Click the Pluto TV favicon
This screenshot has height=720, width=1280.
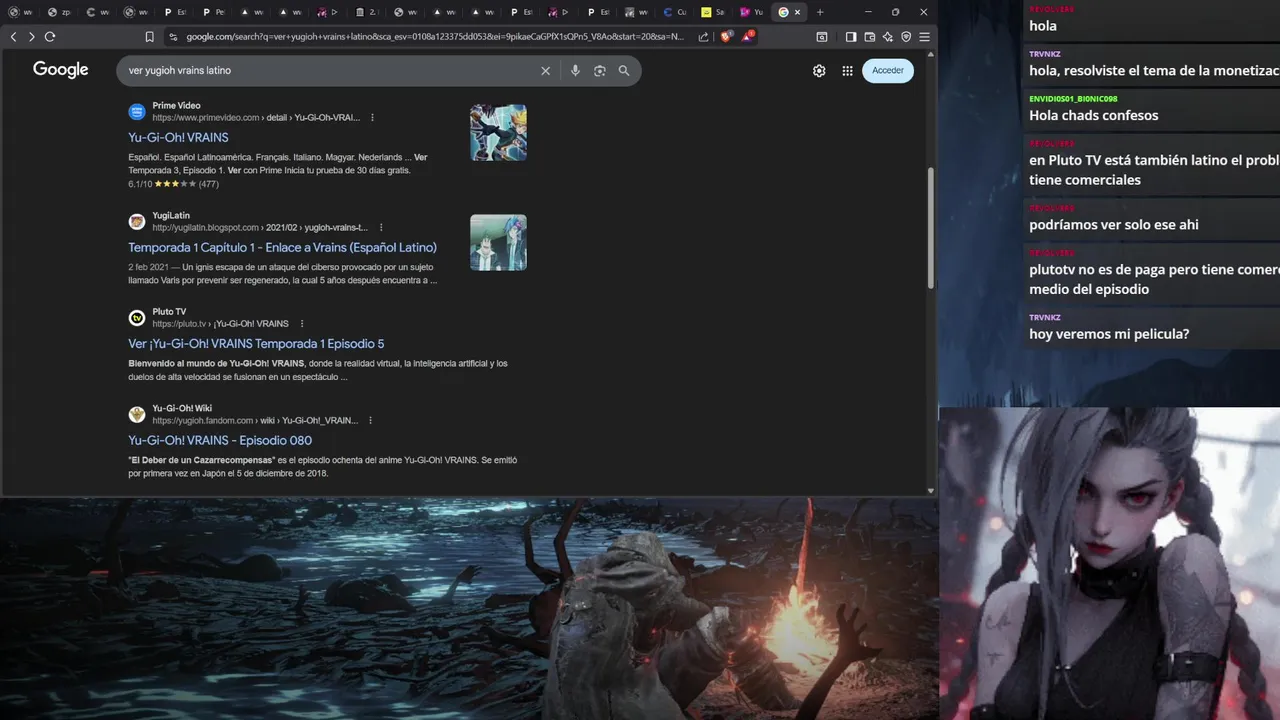point(137,317)
